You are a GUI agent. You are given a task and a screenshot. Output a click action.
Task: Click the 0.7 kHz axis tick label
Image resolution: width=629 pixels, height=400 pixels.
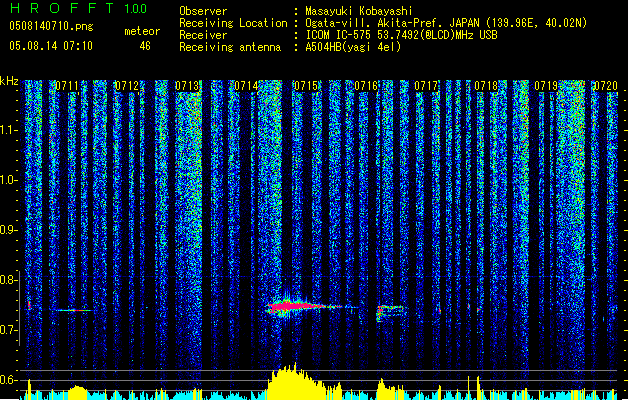9,330
